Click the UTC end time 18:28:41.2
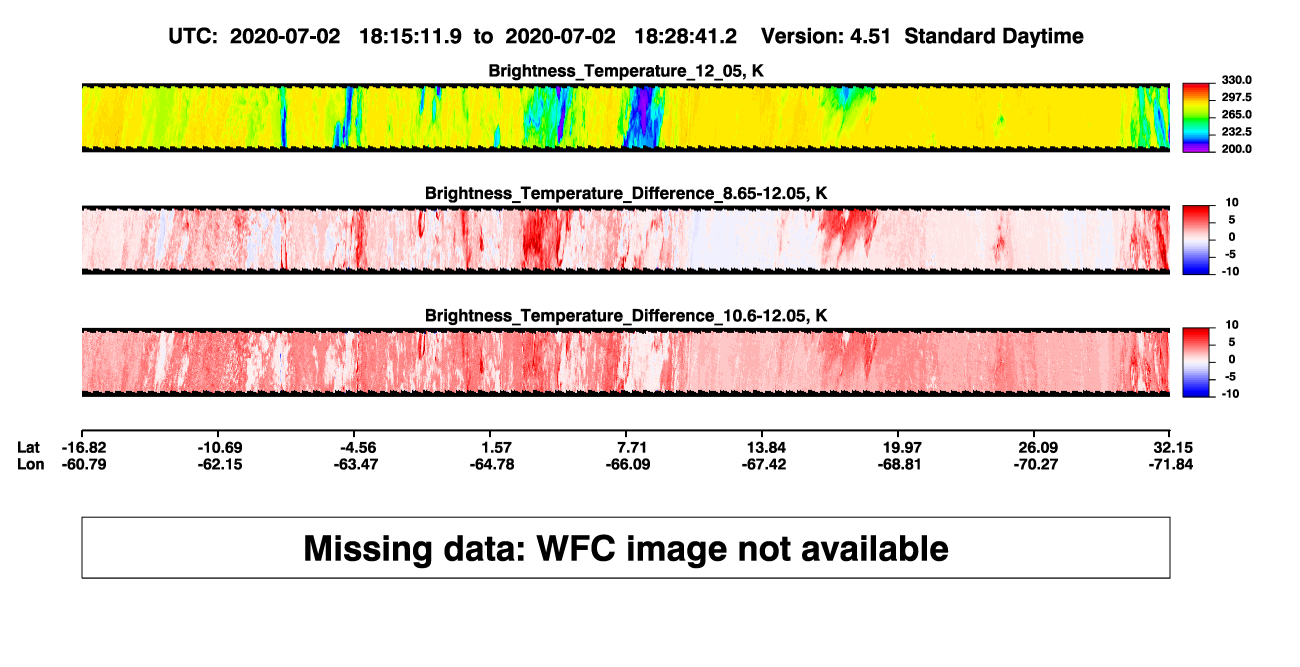The width and height of the screenshot is (1300, 667). pos(686,37)
